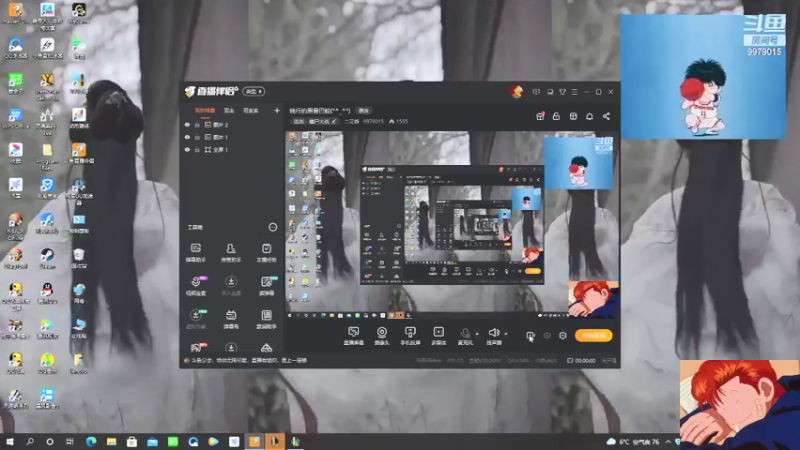
Task: Open the read-danmaku tool with green badge
Action: click(x=266, y=286)
